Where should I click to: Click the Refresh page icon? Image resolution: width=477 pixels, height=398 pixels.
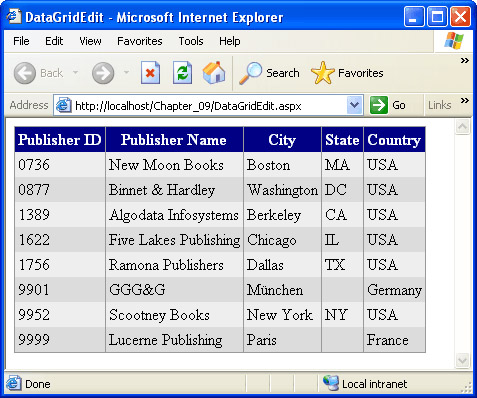[182, 72]
